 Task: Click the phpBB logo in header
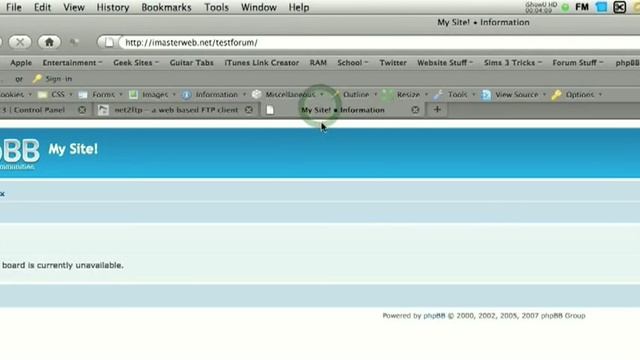pos(19,153)
